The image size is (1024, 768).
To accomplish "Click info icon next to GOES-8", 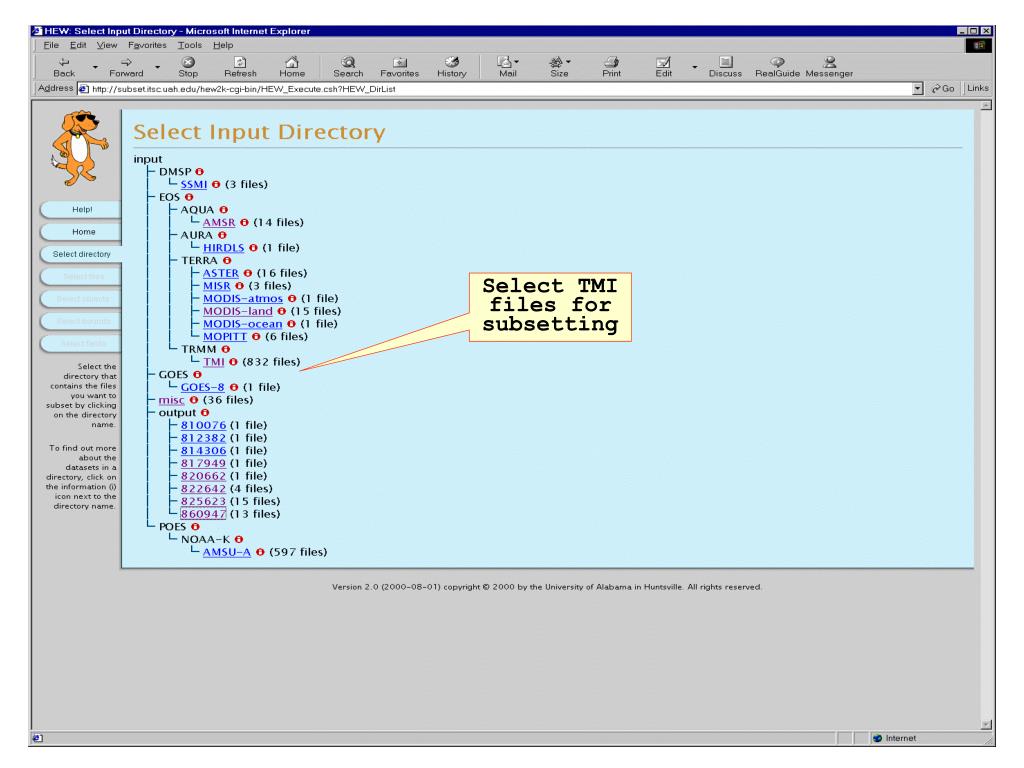I will [234, 388].
